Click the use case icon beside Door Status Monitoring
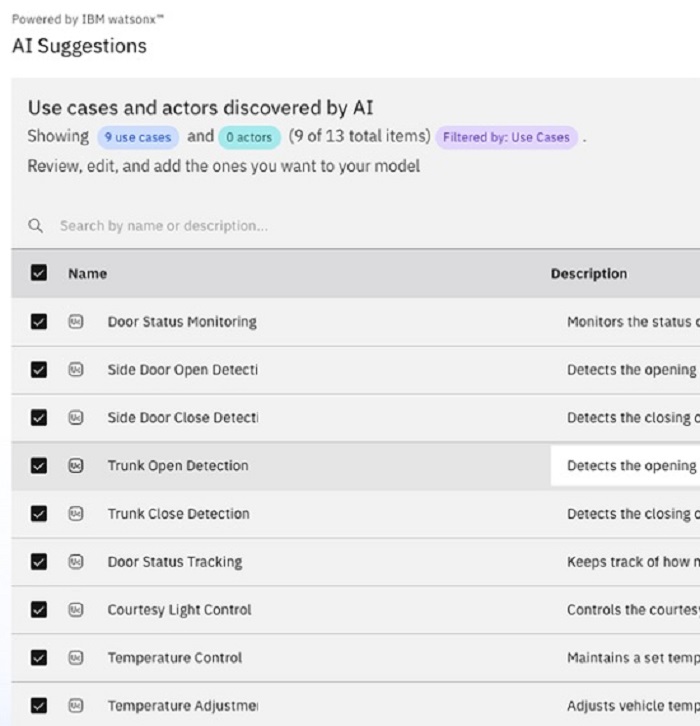This screenshot has width=700, height=726. (x=76, y=322)
